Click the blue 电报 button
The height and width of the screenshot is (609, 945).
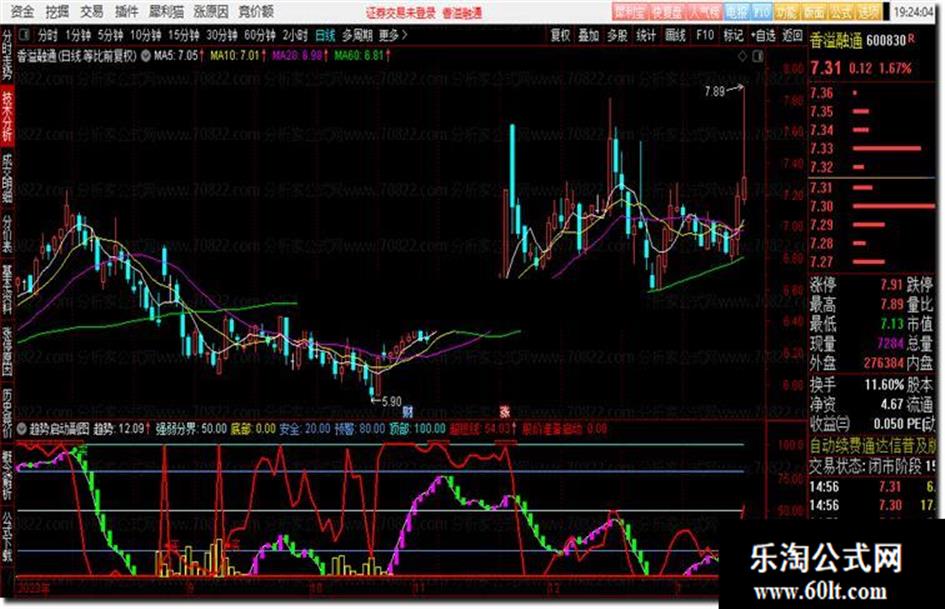pos(737,12)
